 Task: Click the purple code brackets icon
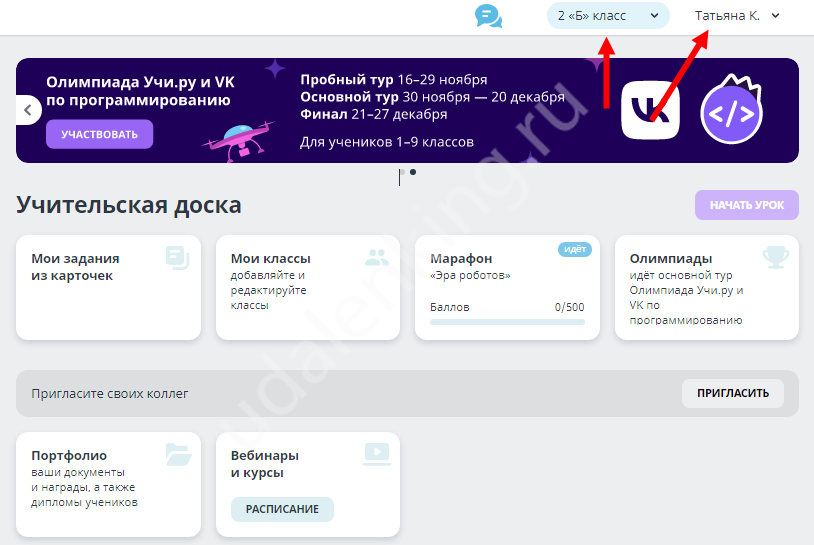pyautogui.click(x=731, y=112)
